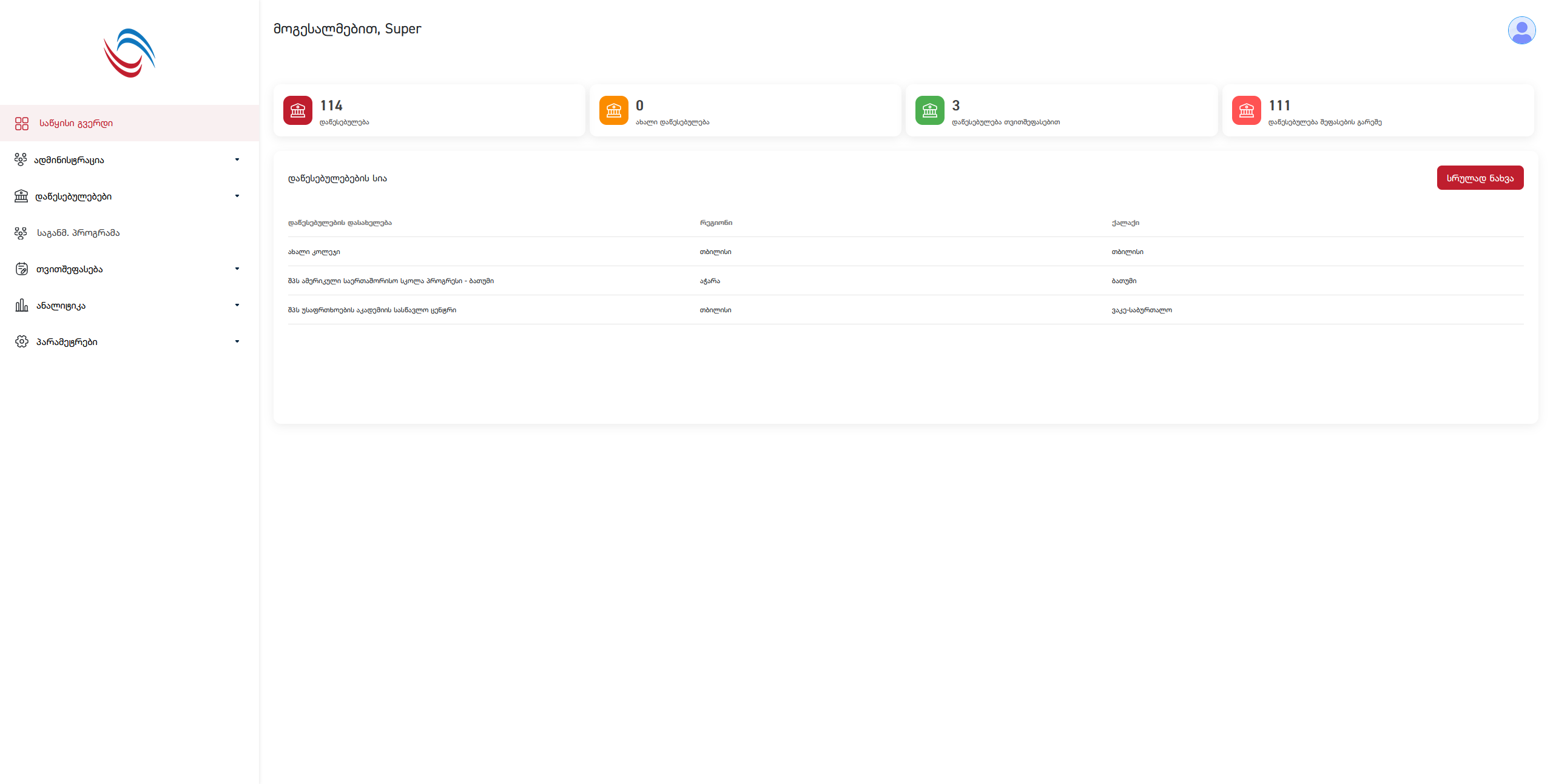Expand the პარამეტრები dropdown arrow
The width and height of the screenshot is (1553, 784).
(237, 342)
